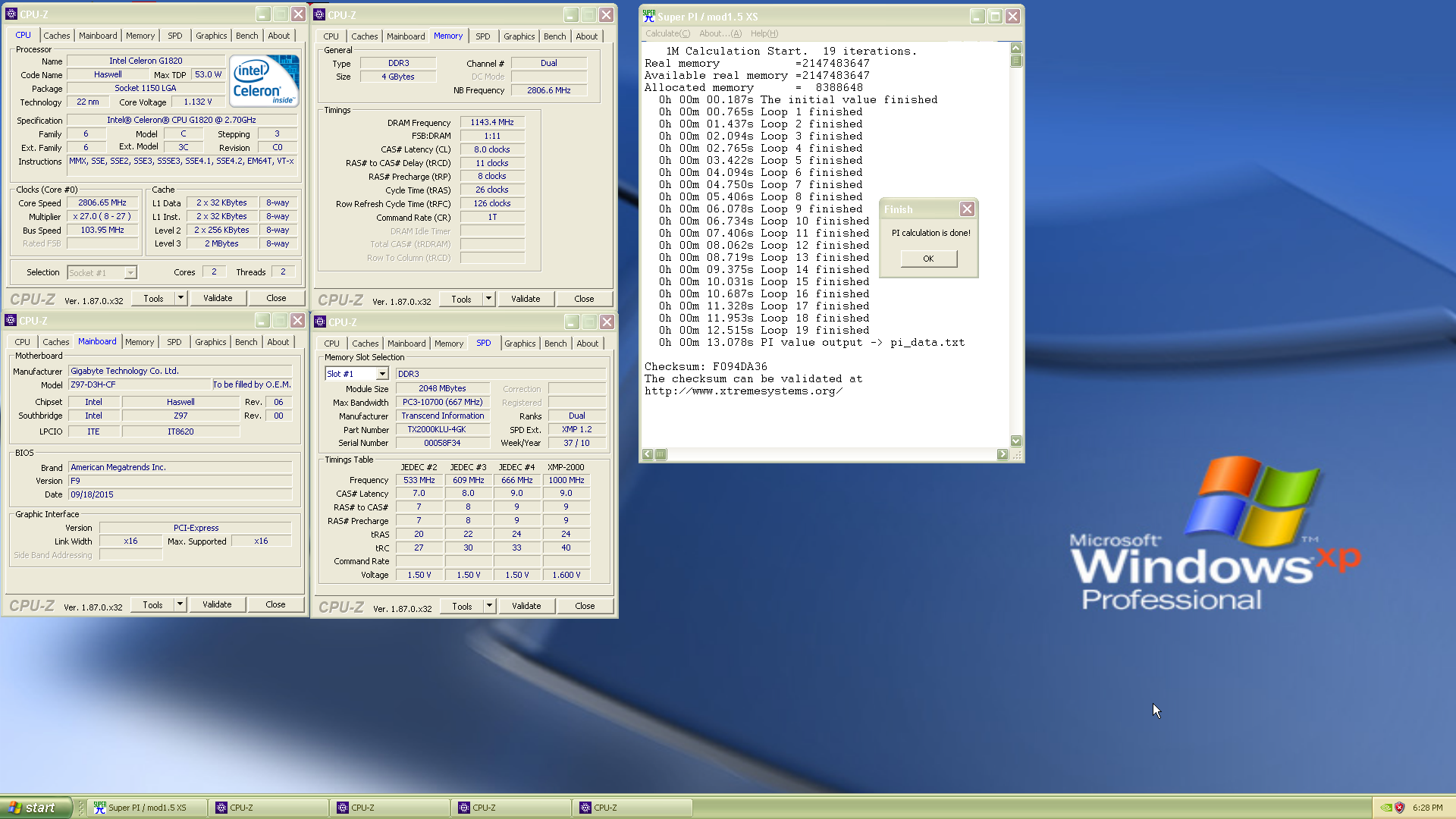This screenshot has height=819, width=1456.
Task: Click Close button in SPD CPU-Z window
Action: (x=585, y=606)
